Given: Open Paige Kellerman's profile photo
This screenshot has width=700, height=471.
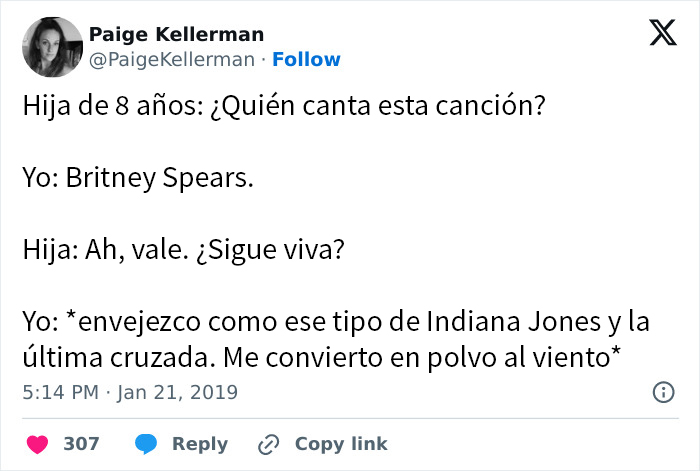Looking at the screenshot, I should pos(50,47).
